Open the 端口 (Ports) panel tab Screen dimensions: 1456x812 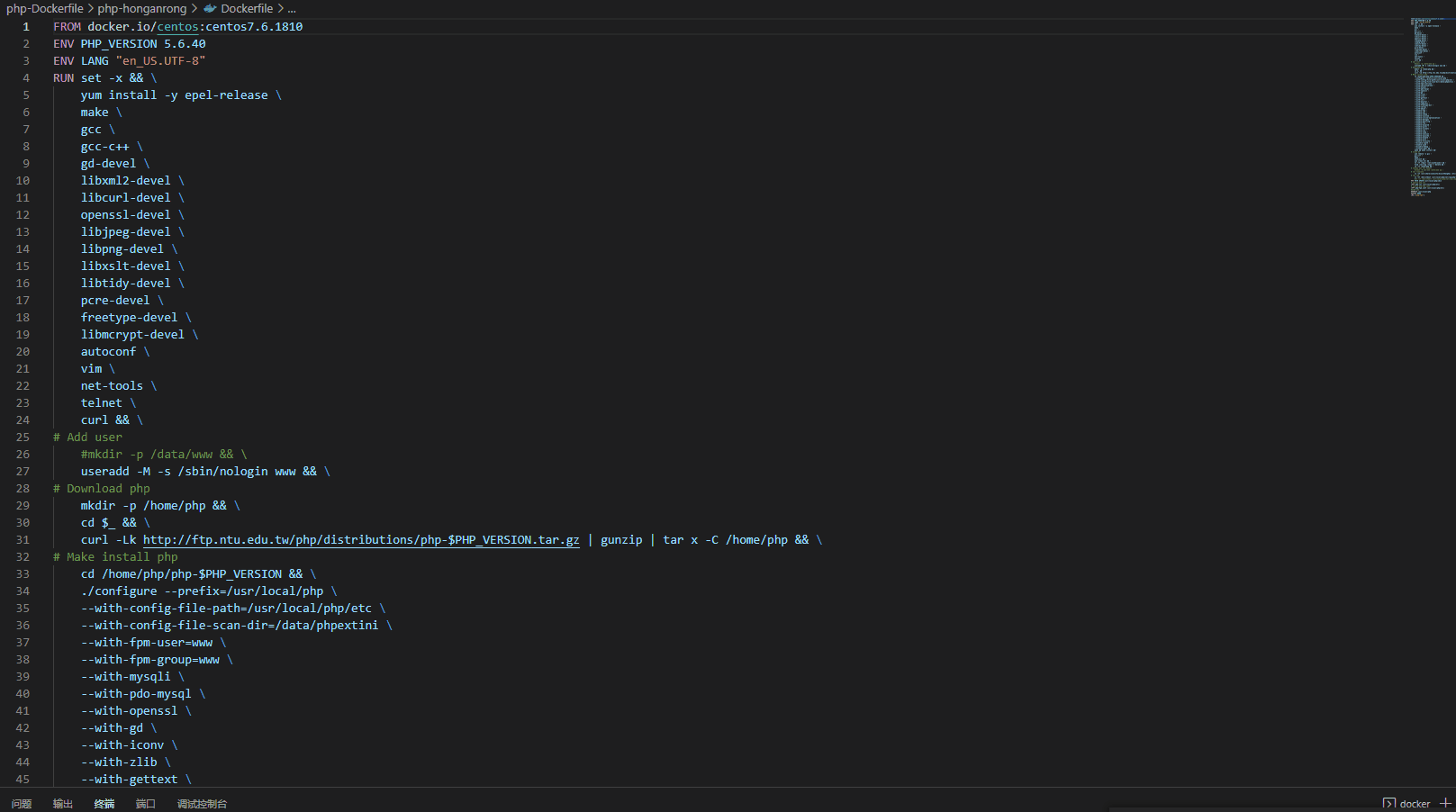pos(145,803)
